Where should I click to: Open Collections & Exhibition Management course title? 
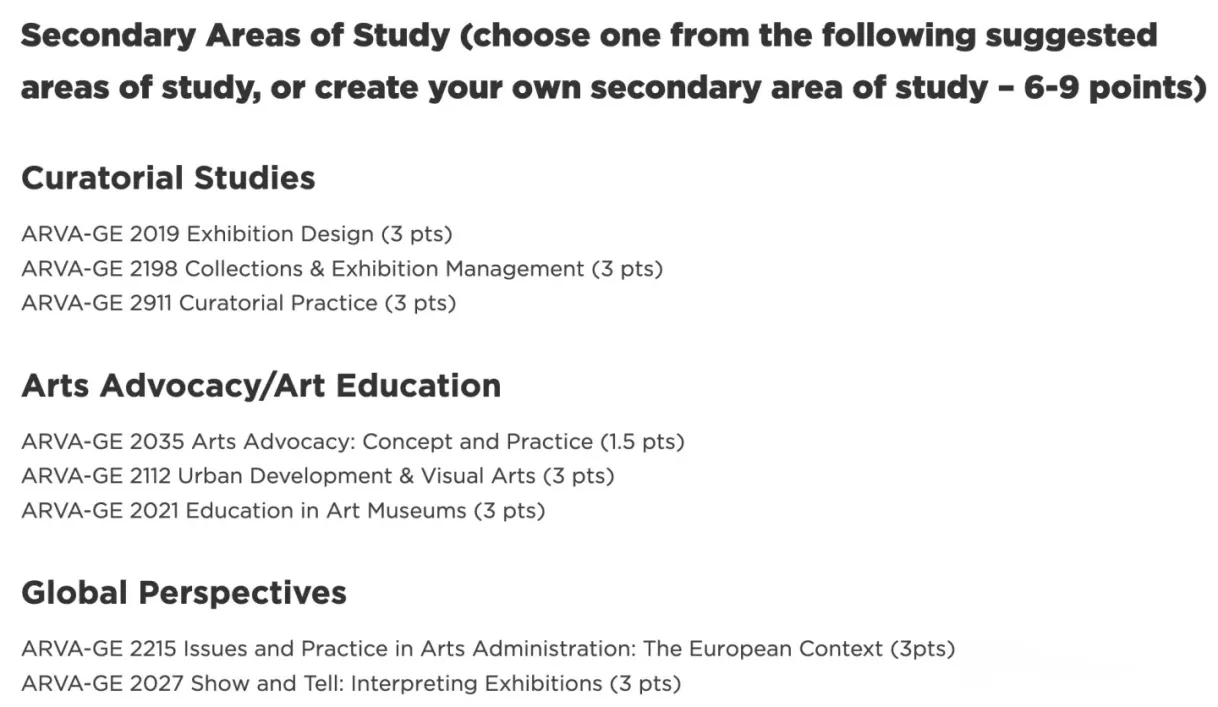tap(384, 269)
